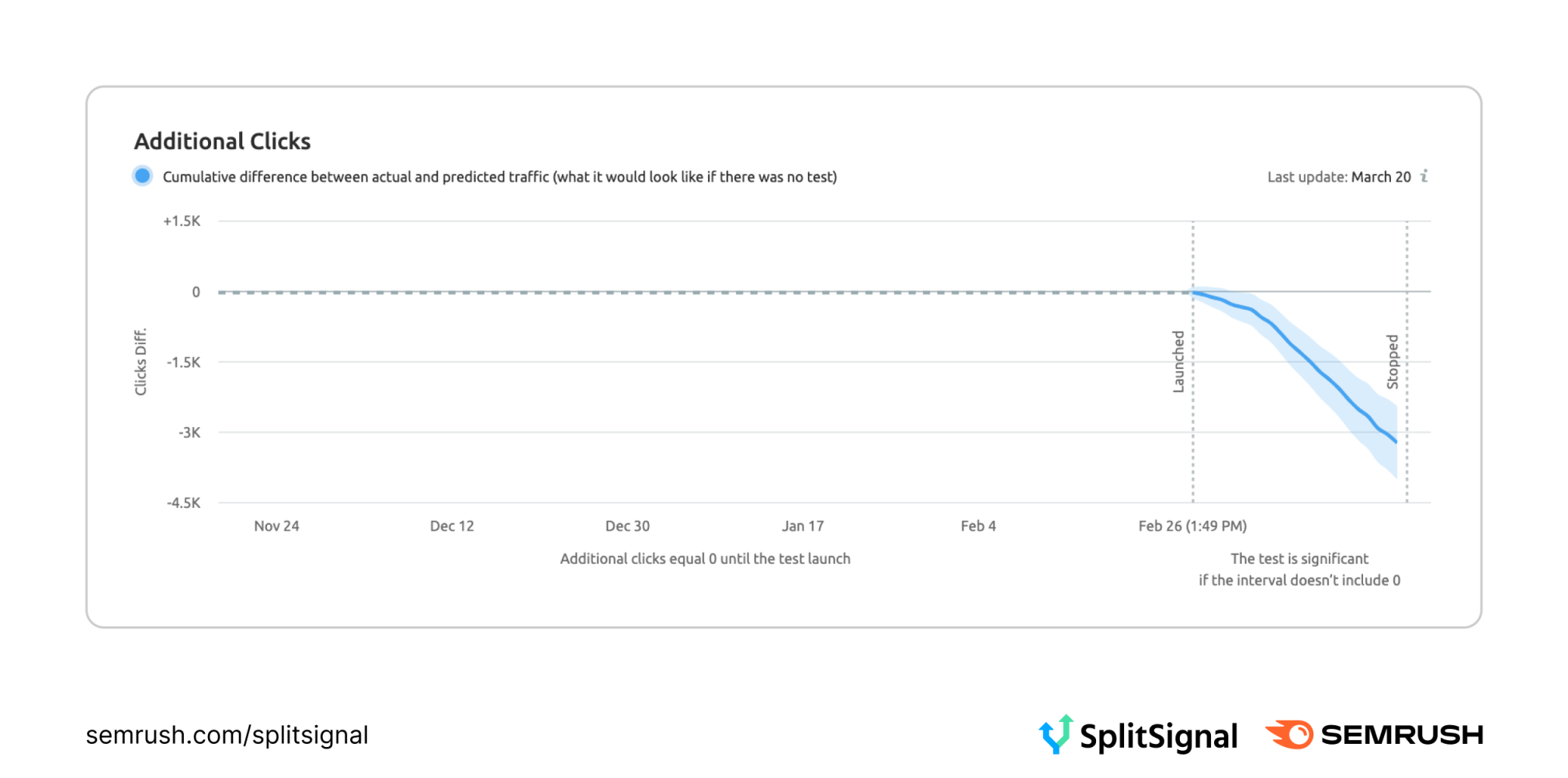
Task: Select the Launched vertical marker label
Action: [1178, 361]
